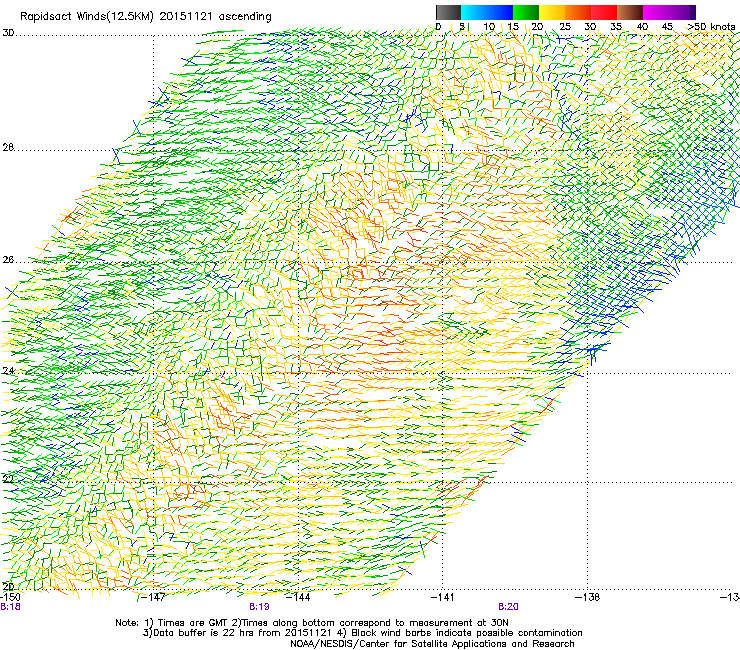Click the yellow 20–25 knots legend swatch
Screen dimensions: 740x650
(x=552, y=12)
